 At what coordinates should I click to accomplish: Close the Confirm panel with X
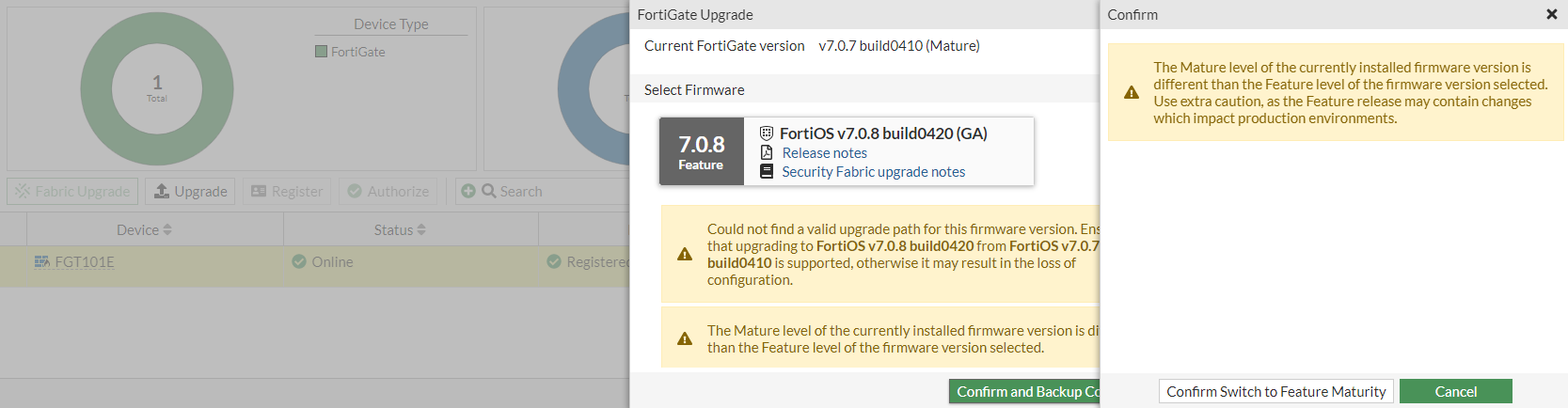click(1552, 14)
